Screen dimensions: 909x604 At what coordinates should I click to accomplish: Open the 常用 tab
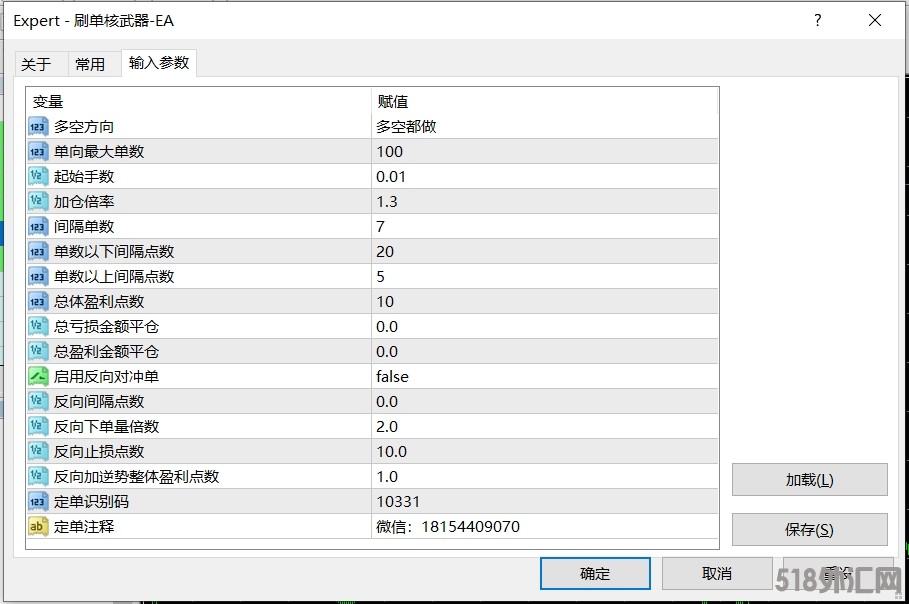90,64
